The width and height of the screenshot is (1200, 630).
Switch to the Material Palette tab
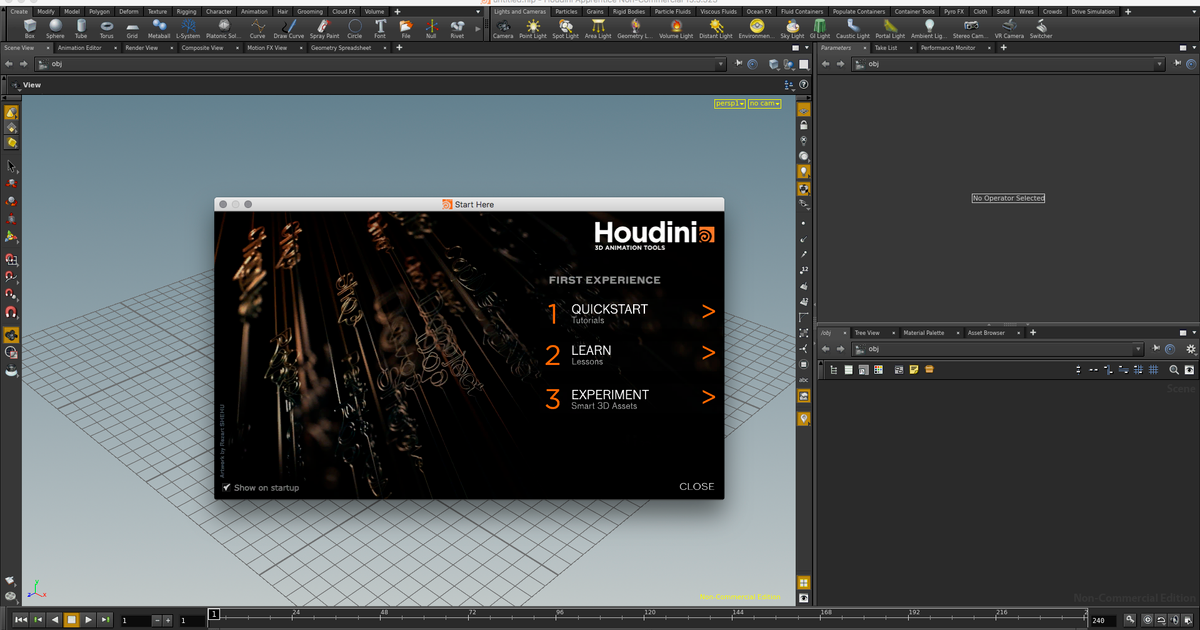point(923,332)
